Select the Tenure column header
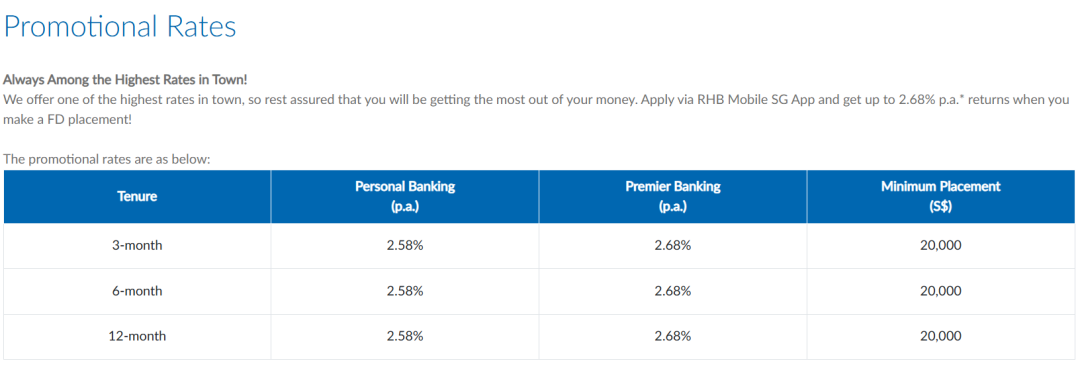This screenshot has width=1080, height=367. pos(137,197)
